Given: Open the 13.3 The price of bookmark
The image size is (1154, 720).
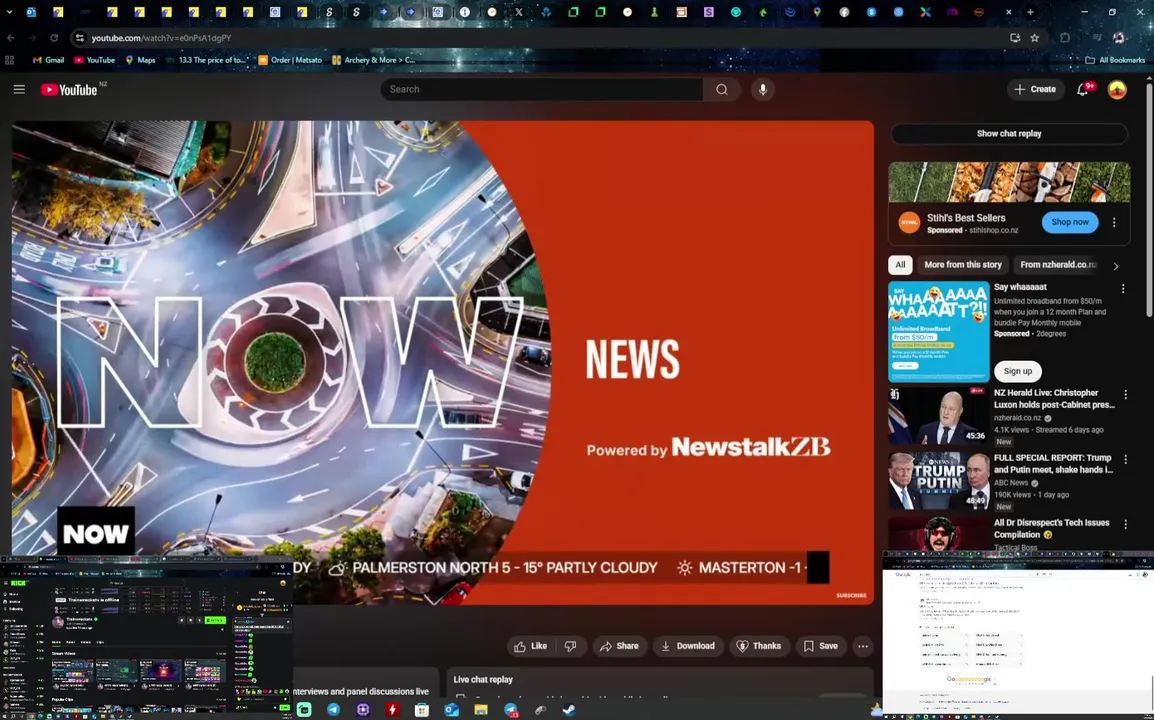Looking at the screenshot, I should [206, 60].
